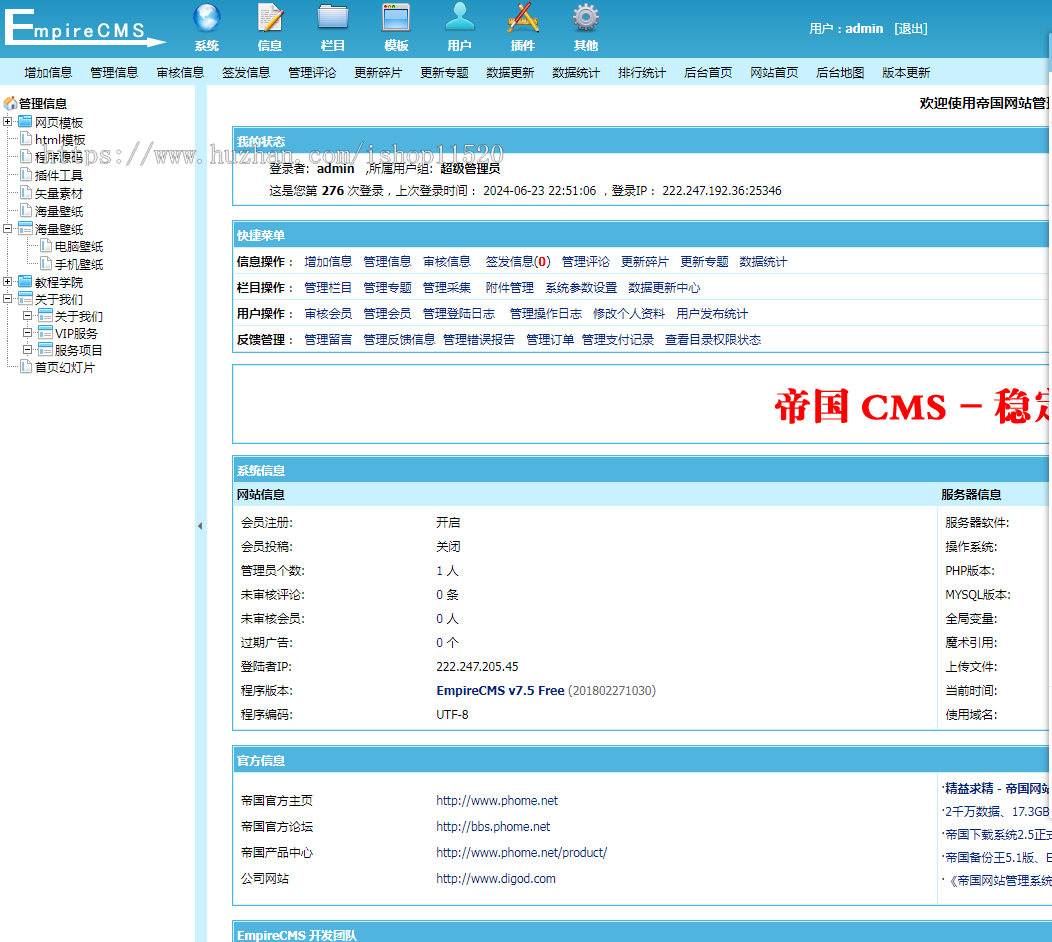Open 查看目录权限状态 link
1052x942 pixels.
click(x=713, y=340)
